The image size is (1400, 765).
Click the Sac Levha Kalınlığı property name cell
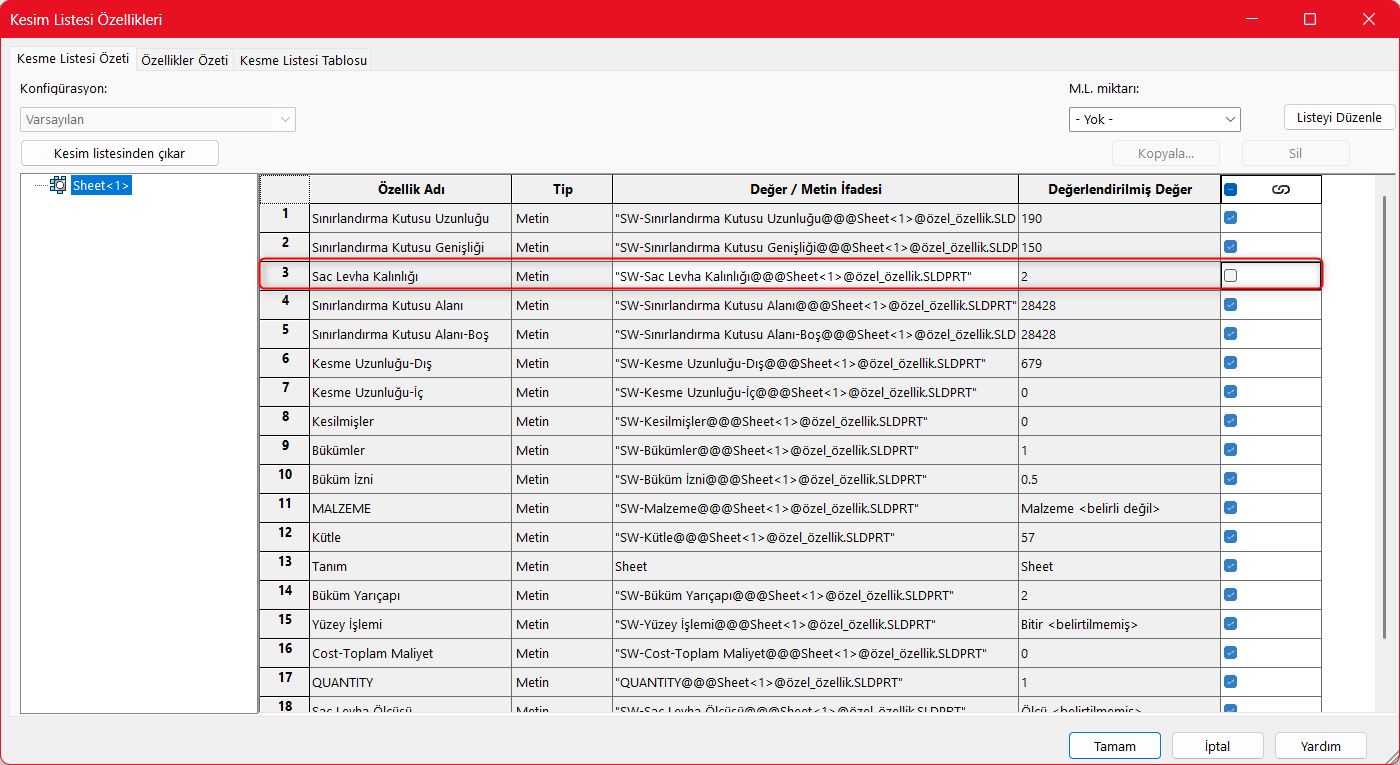point(410,276)
